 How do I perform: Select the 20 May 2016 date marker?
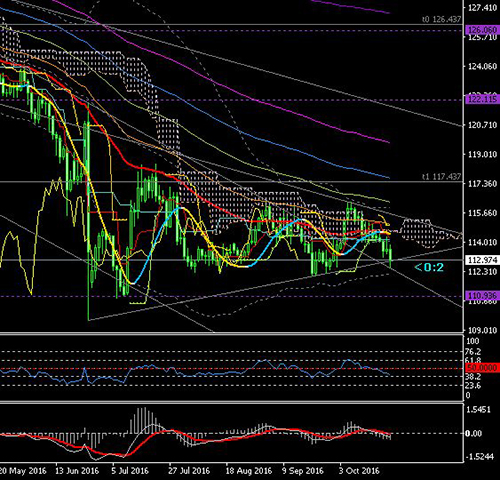pos(23,471)
